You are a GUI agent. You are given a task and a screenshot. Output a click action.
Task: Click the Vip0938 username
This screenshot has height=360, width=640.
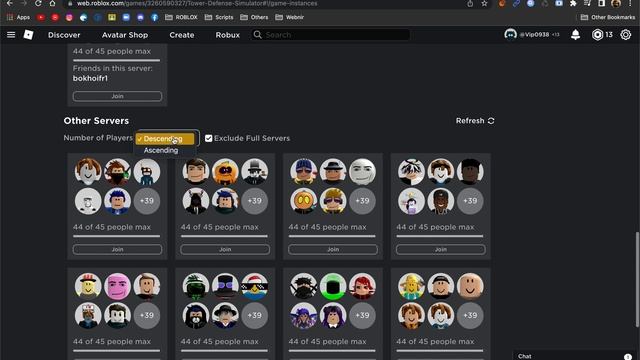coord(534,35)
